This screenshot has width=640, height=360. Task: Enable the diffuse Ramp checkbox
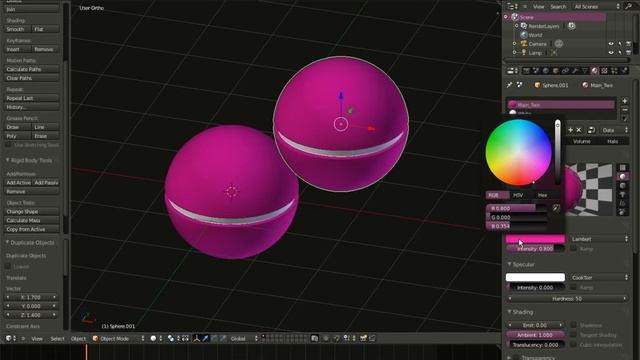coord(573,248)
